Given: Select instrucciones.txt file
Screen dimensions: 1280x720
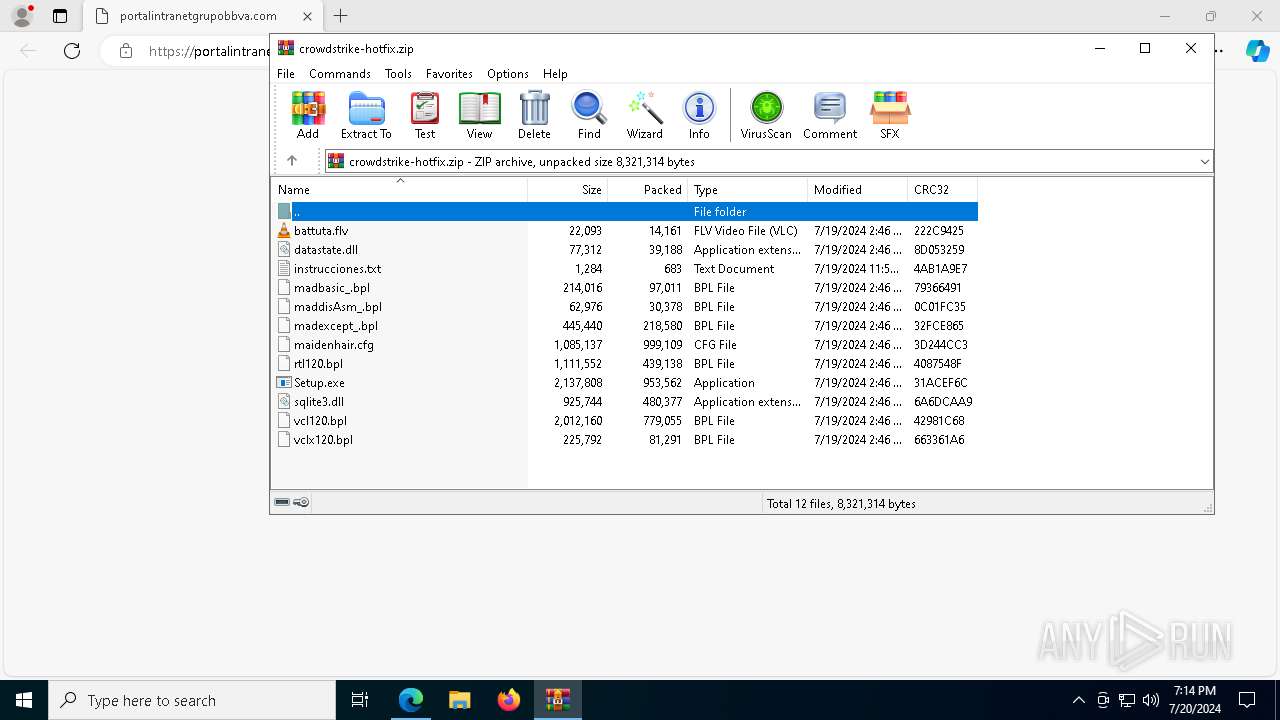Looking at the screenshot, I should click(625, 269).
